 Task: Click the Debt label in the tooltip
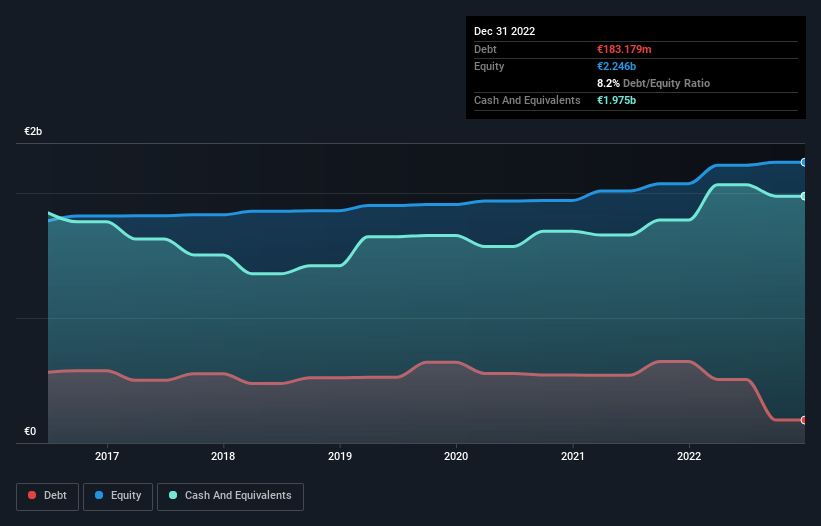(x=485, y=49)
